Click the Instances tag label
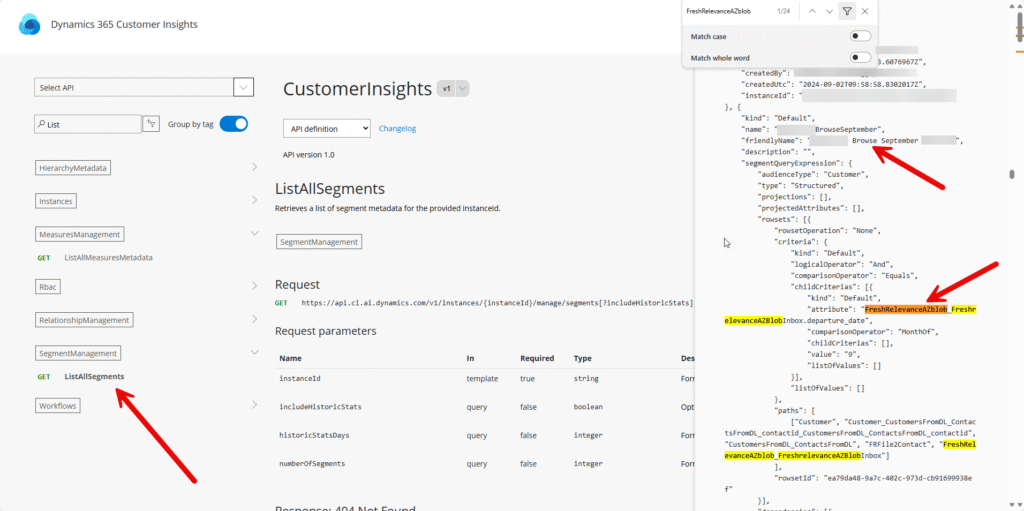 56,201
